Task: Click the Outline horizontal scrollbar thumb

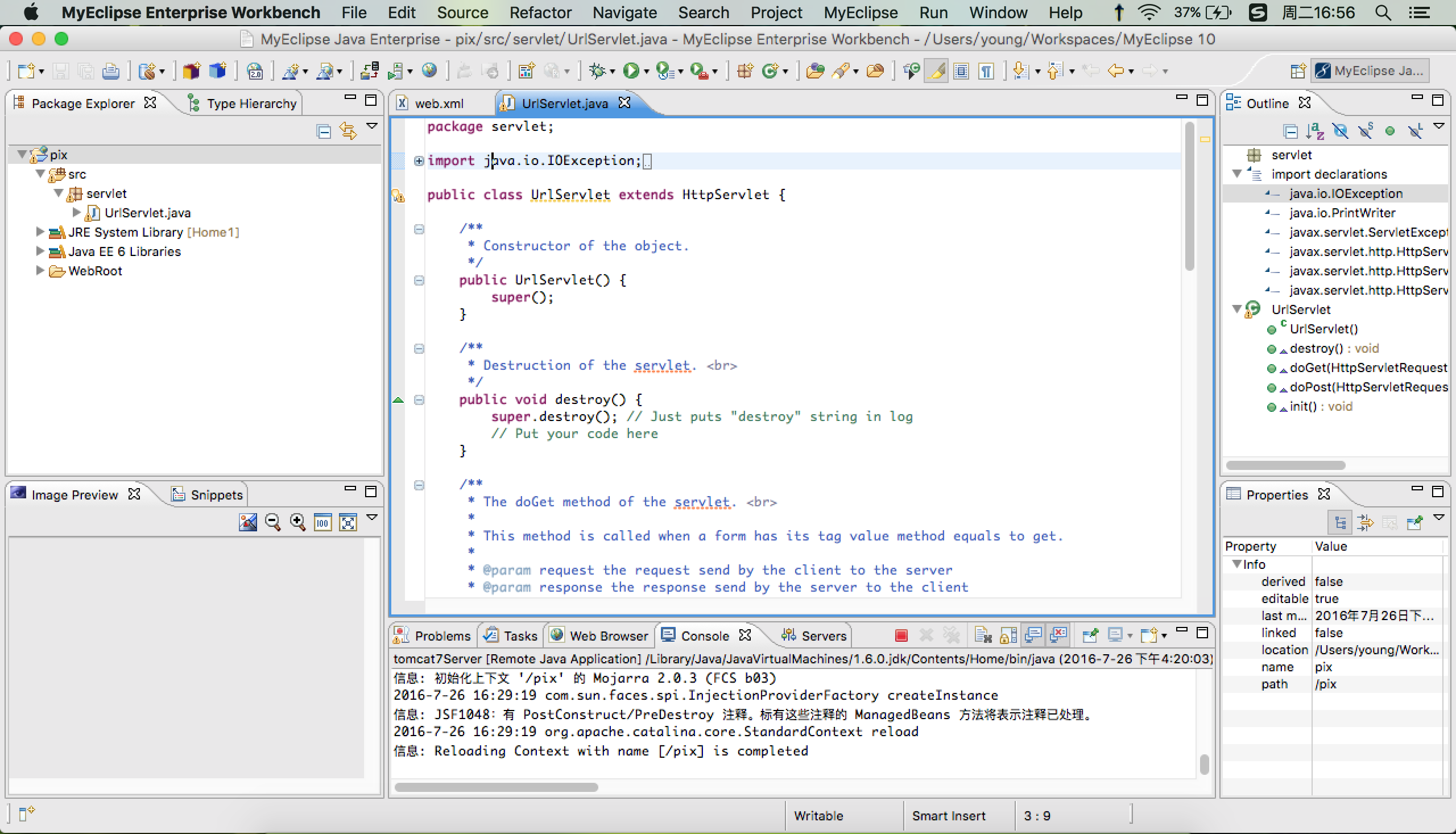Action: 1285,465
